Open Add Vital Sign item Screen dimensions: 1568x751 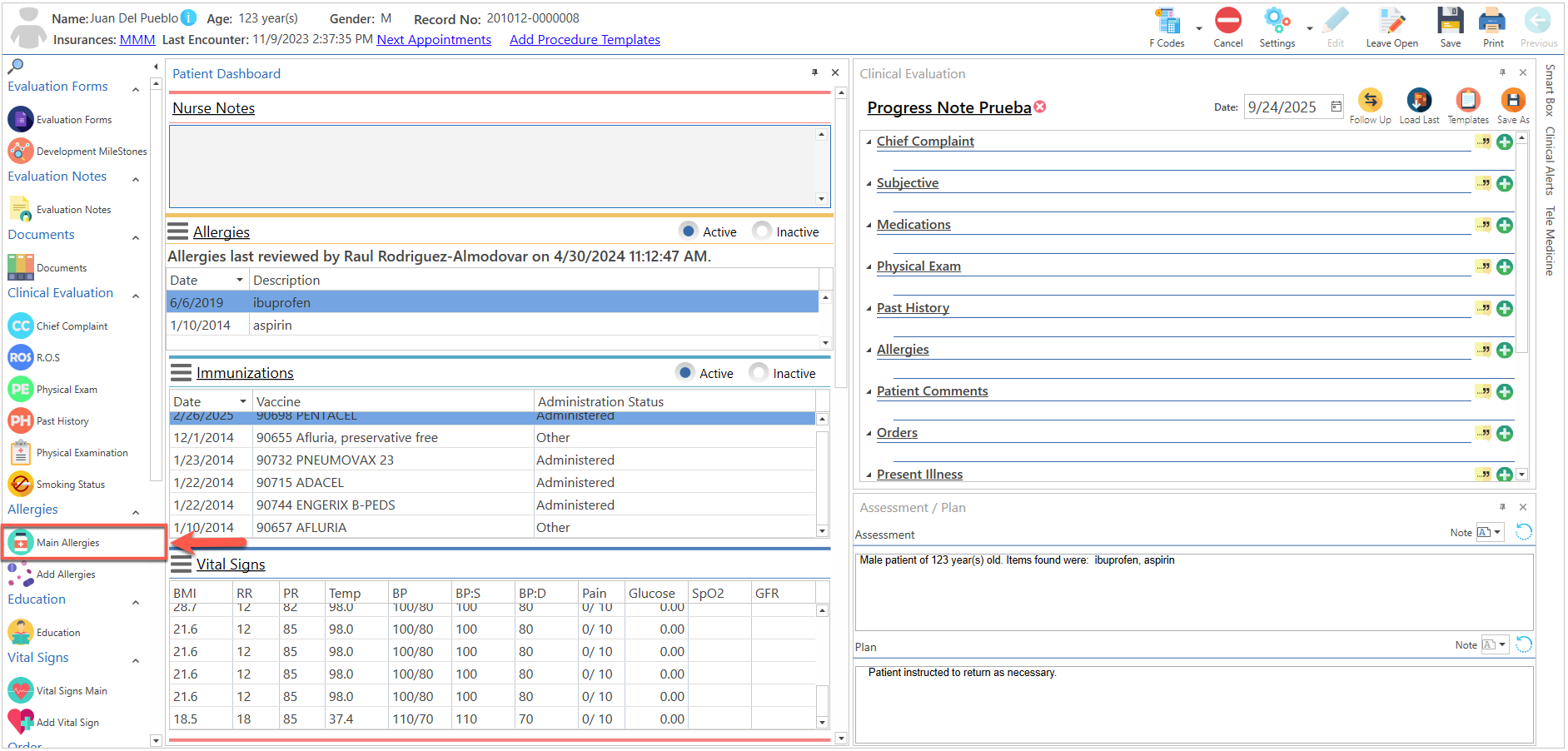click(53, 722)
